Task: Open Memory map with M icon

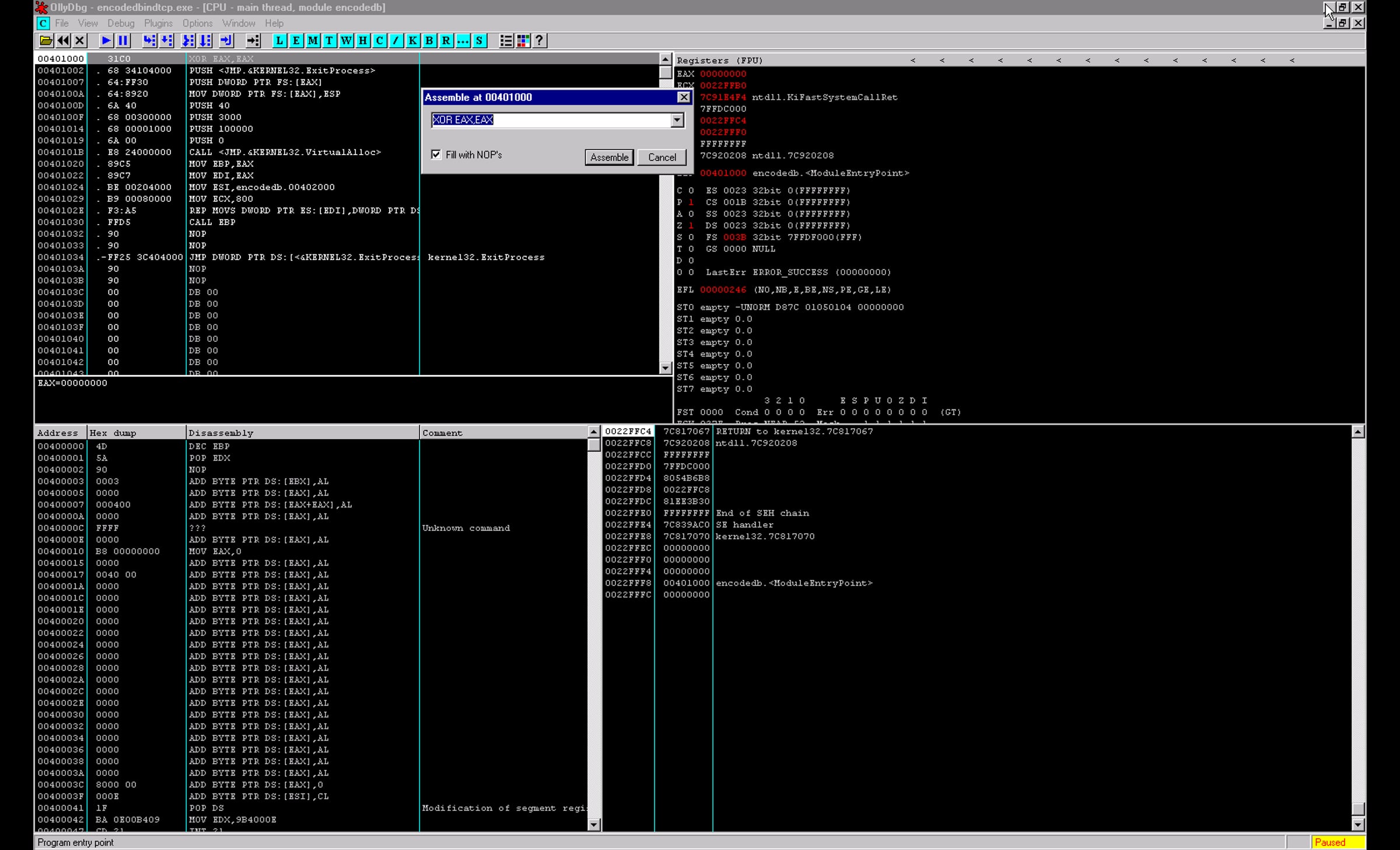Action: click(313, 40)
